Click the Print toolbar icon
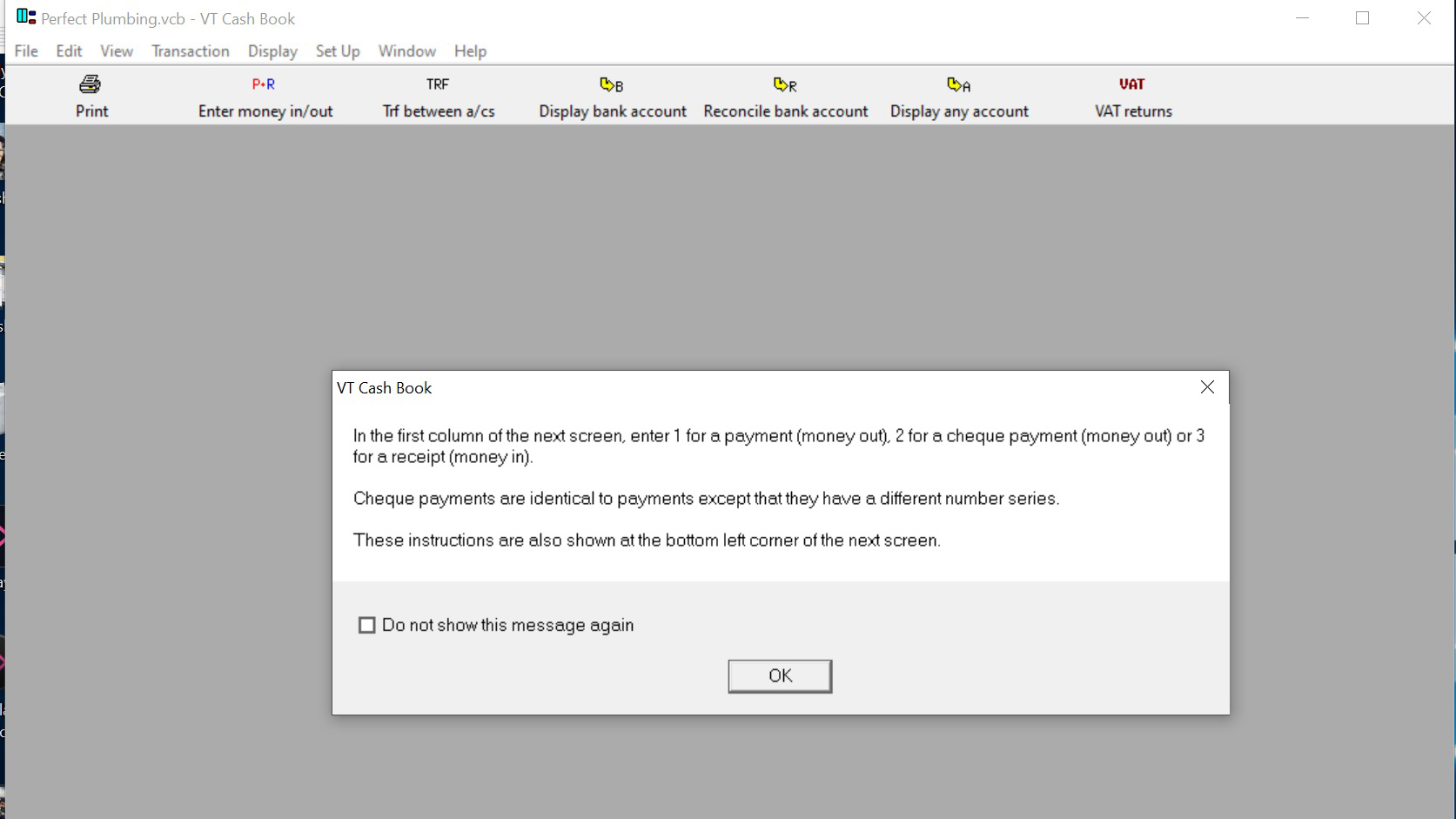Viewport: 1456px width, 819px height. pyautogui.click(x=91, y=84)
